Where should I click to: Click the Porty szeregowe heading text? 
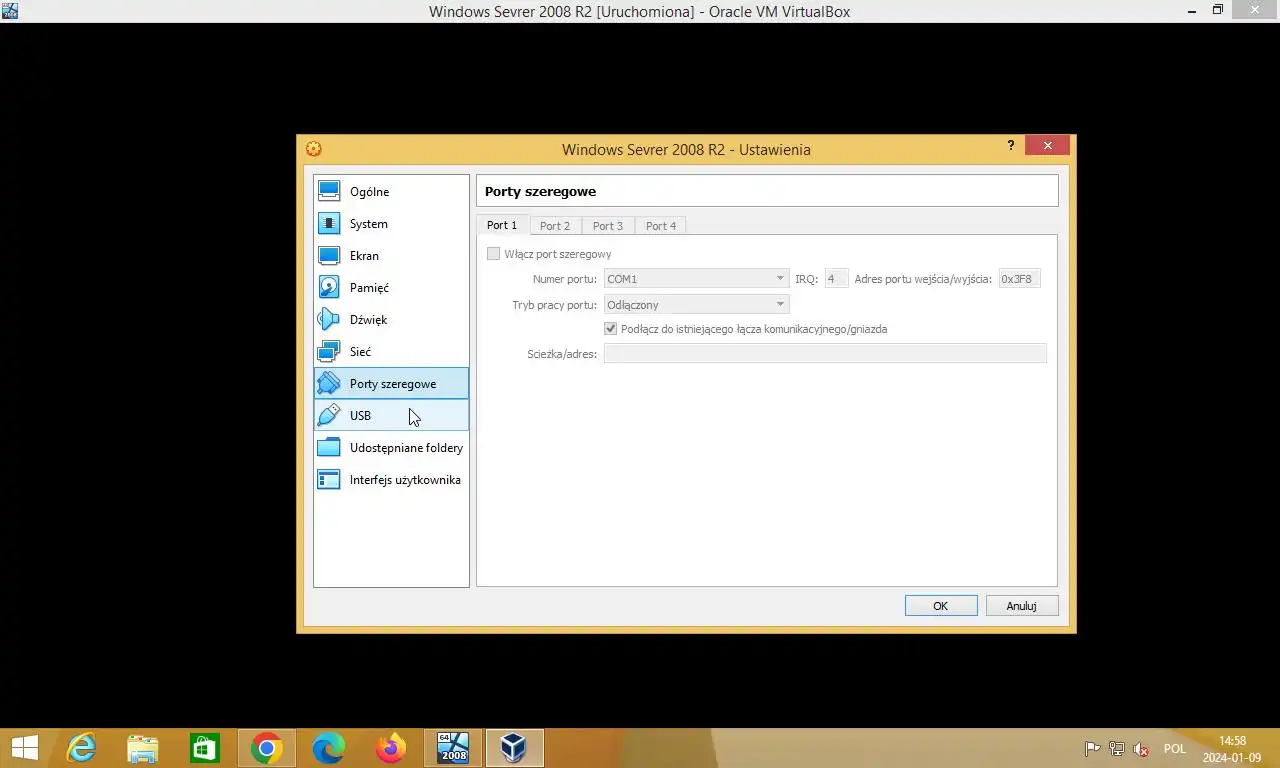tap(540, 191)
